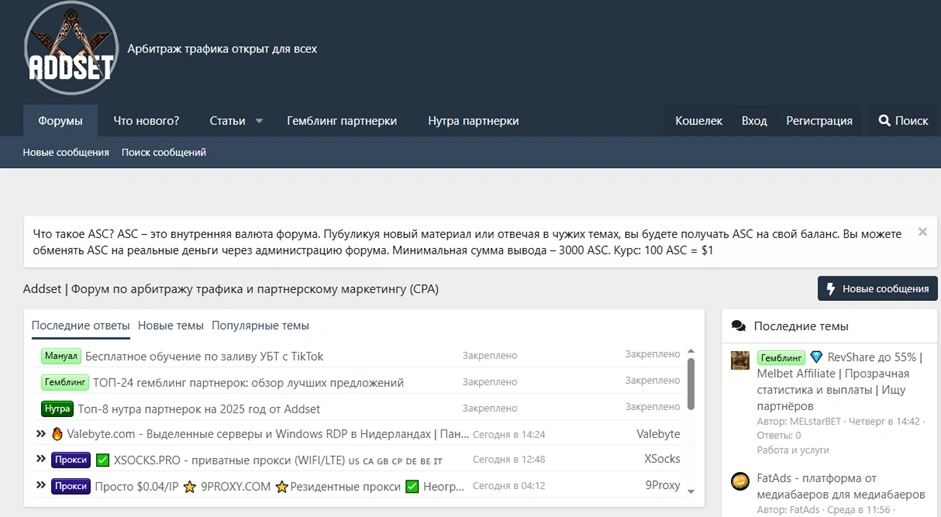Click the Гемблинг tag in Последние темы sidebar

pos(781,358)
